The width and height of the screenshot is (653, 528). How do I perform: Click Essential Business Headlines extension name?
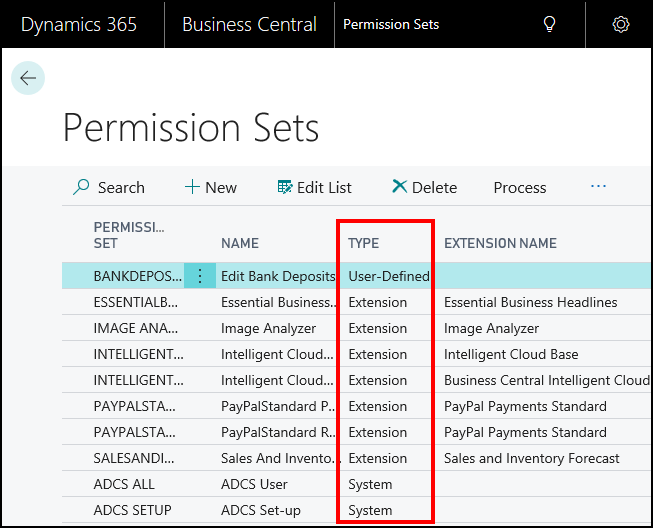click(x=531, y=302)
